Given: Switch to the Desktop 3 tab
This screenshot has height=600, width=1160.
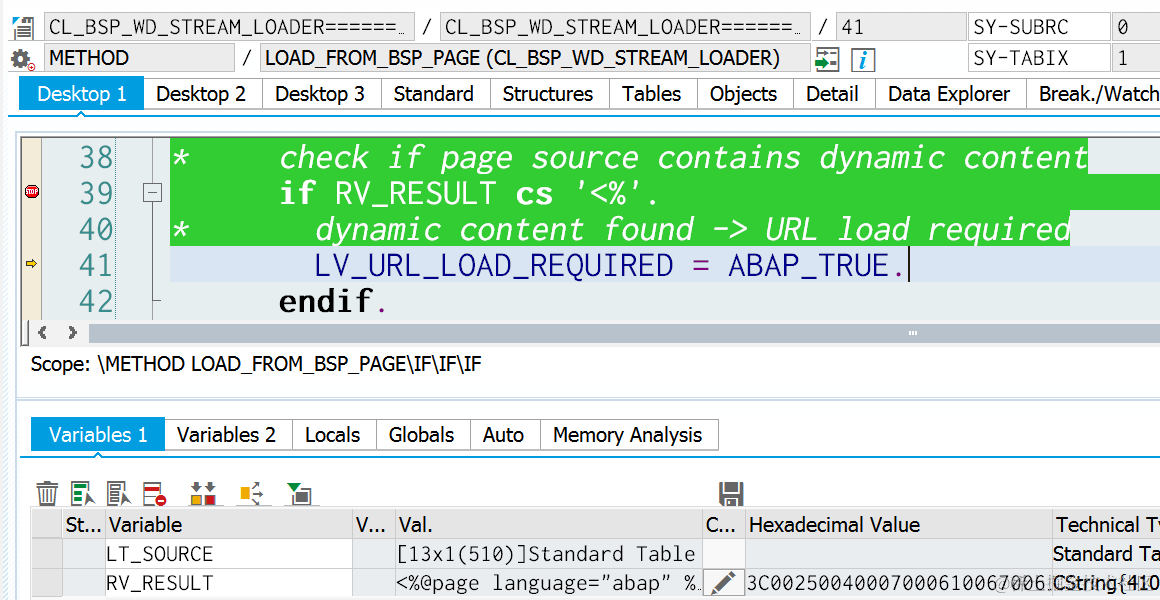Looking at the screenshot, I should tap(320, 94).
